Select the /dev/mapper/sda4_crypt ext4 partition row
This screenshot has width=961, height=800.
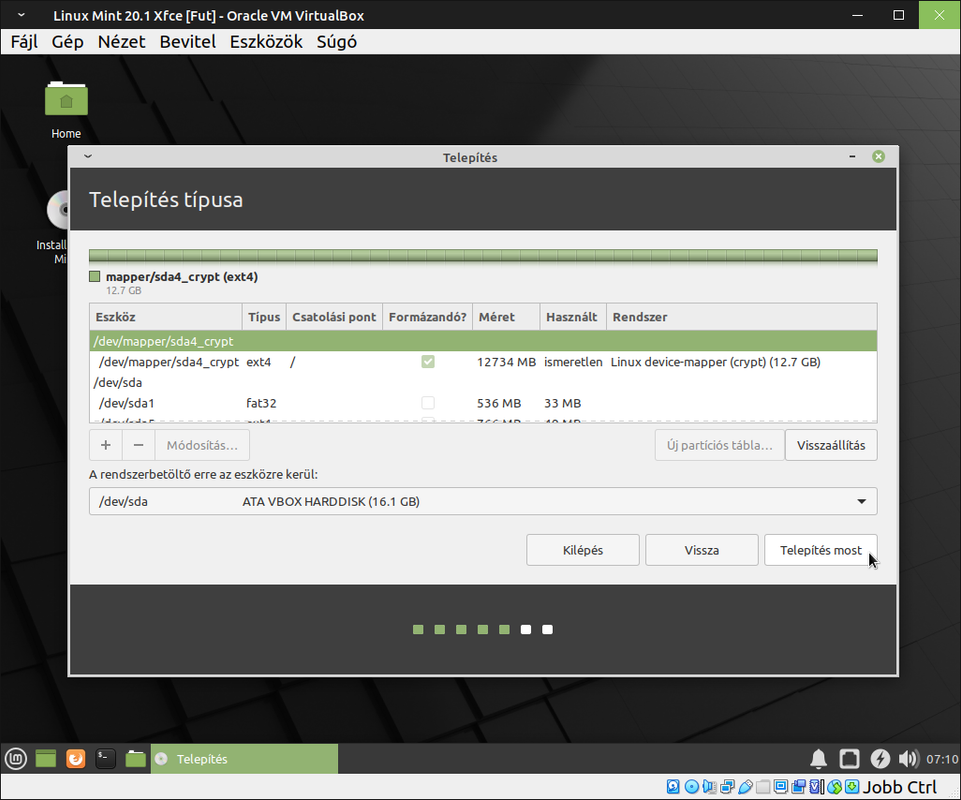click(x=483, y=362)
